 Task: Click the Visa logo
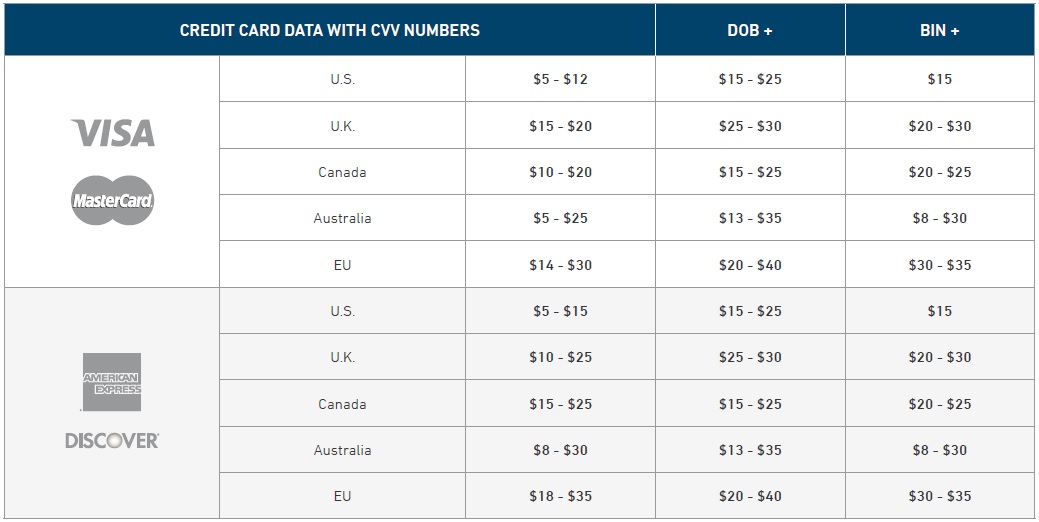(x=113, y=133)
